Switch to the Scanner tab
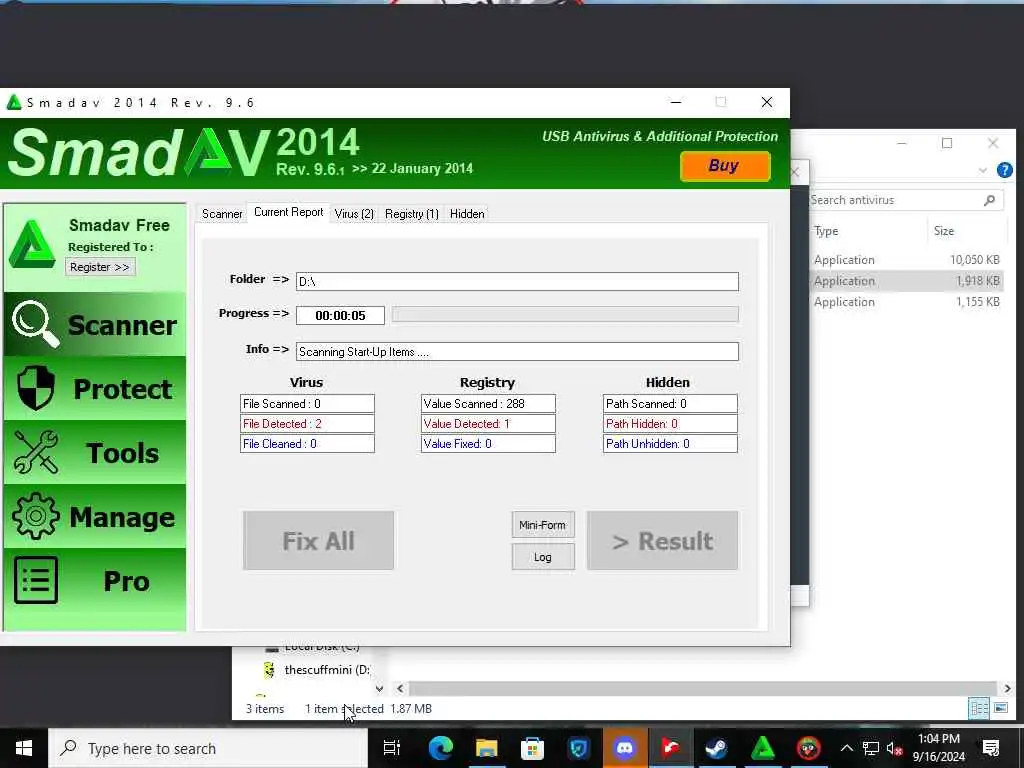 pos(222,214)
